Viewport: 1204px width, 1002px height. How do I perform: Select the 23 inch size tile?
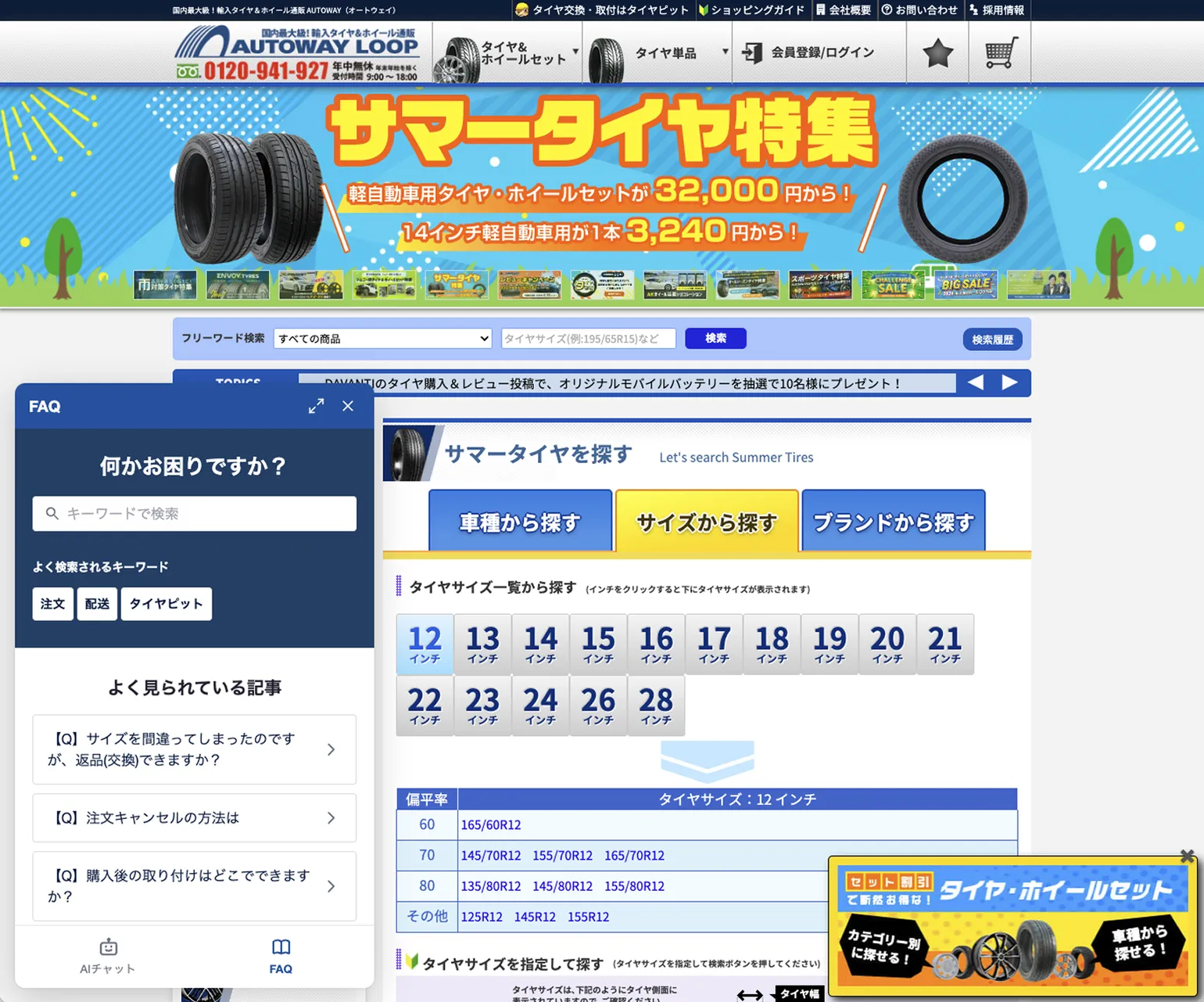(x=482, y=706)
